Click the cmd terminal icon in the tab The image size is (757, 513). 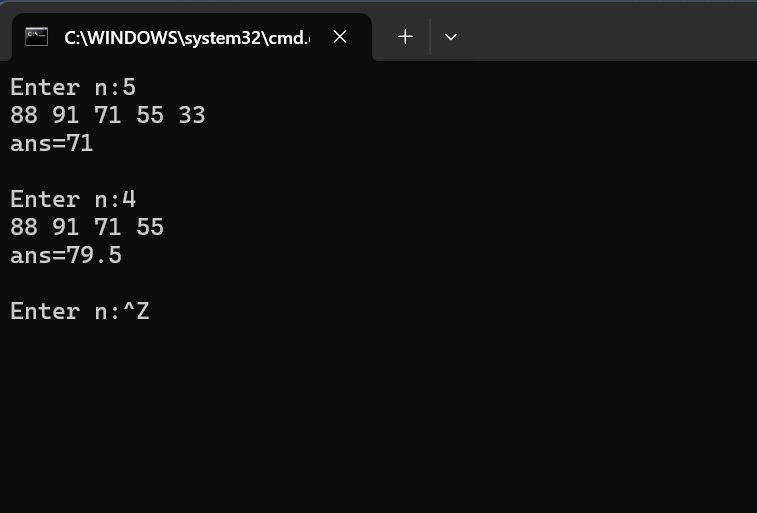click(x=37, y=37)
